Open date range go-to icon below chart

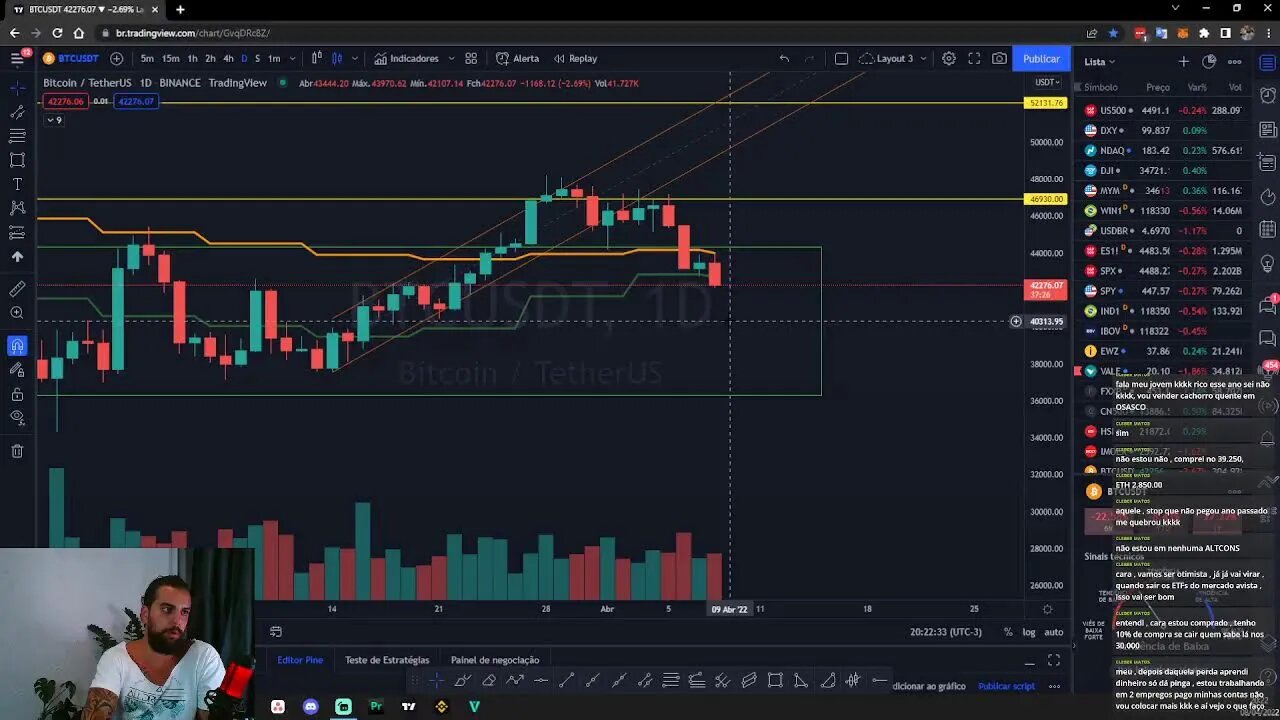pyautogui.click(x=276, y=632)
